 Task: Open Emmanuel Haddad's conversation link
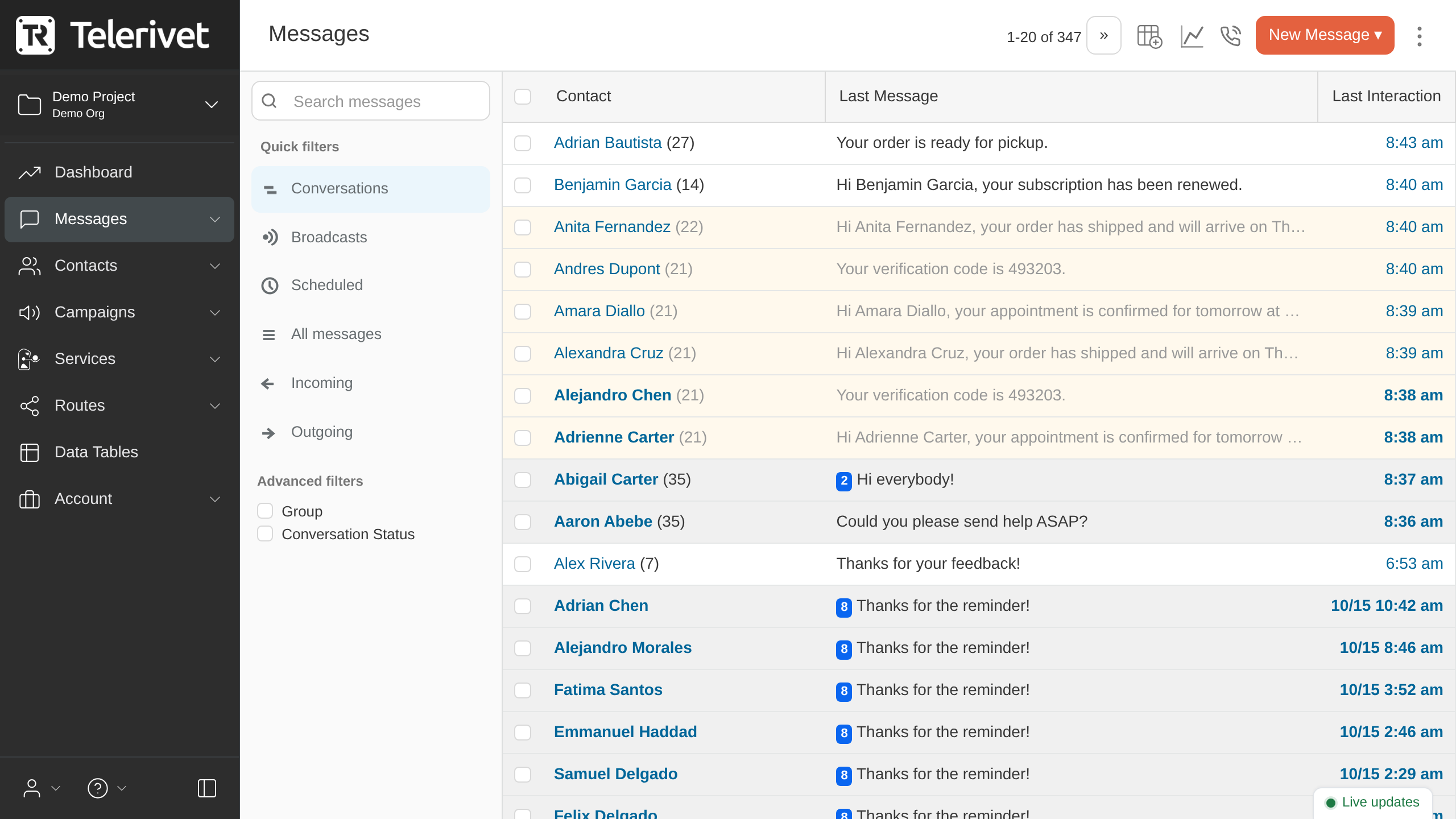coord(625,732)
